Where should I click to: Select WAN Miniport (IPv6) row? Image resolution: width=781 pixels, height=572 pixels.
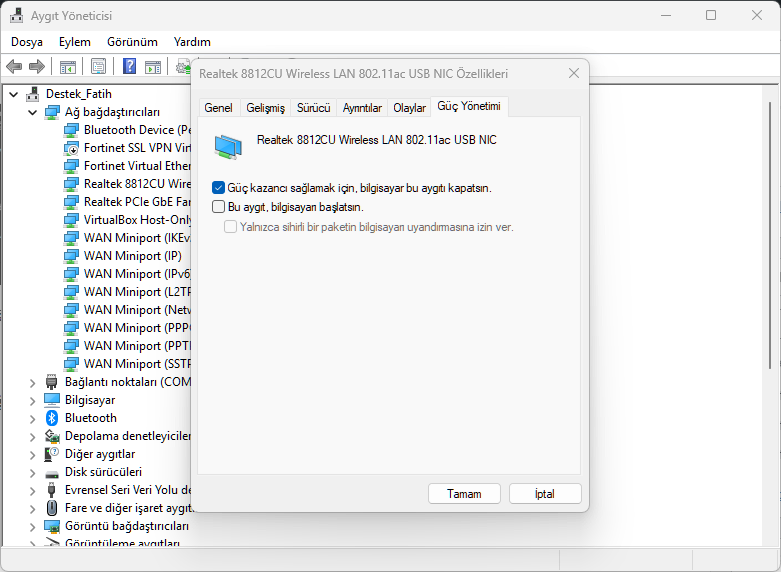tap(127, 274)
